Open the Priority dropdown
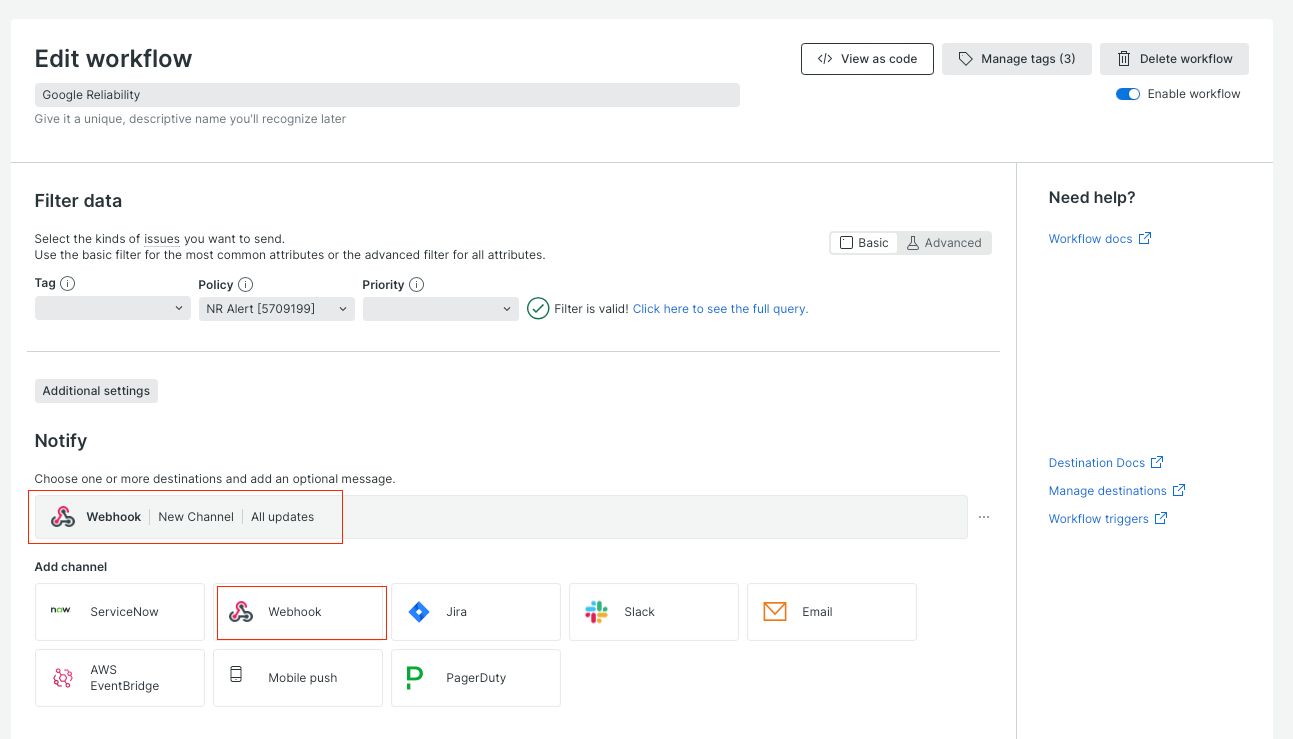Image resolution: width=1293 pixels, height=739 pixels. pyautogui.click(x=440, y=309)
